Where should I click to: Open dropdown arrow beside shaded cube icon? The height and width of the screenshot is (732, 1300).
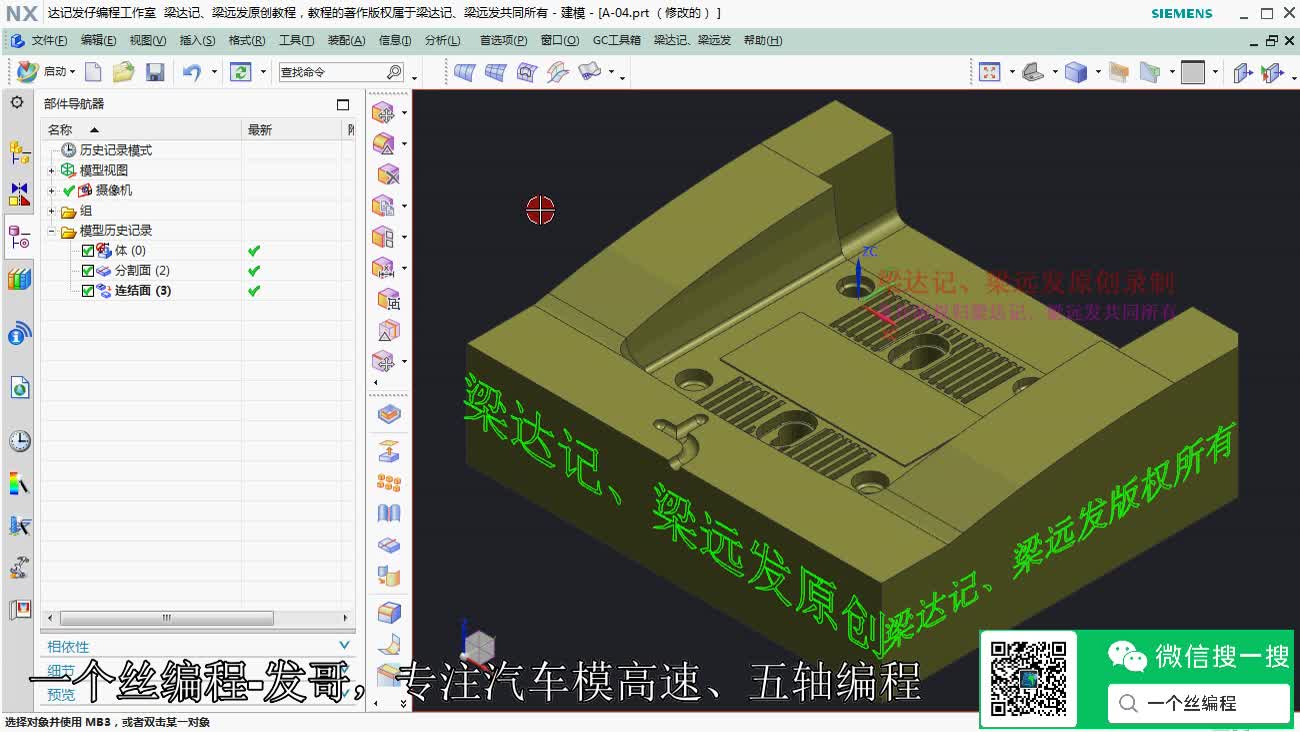[1098, 72]
